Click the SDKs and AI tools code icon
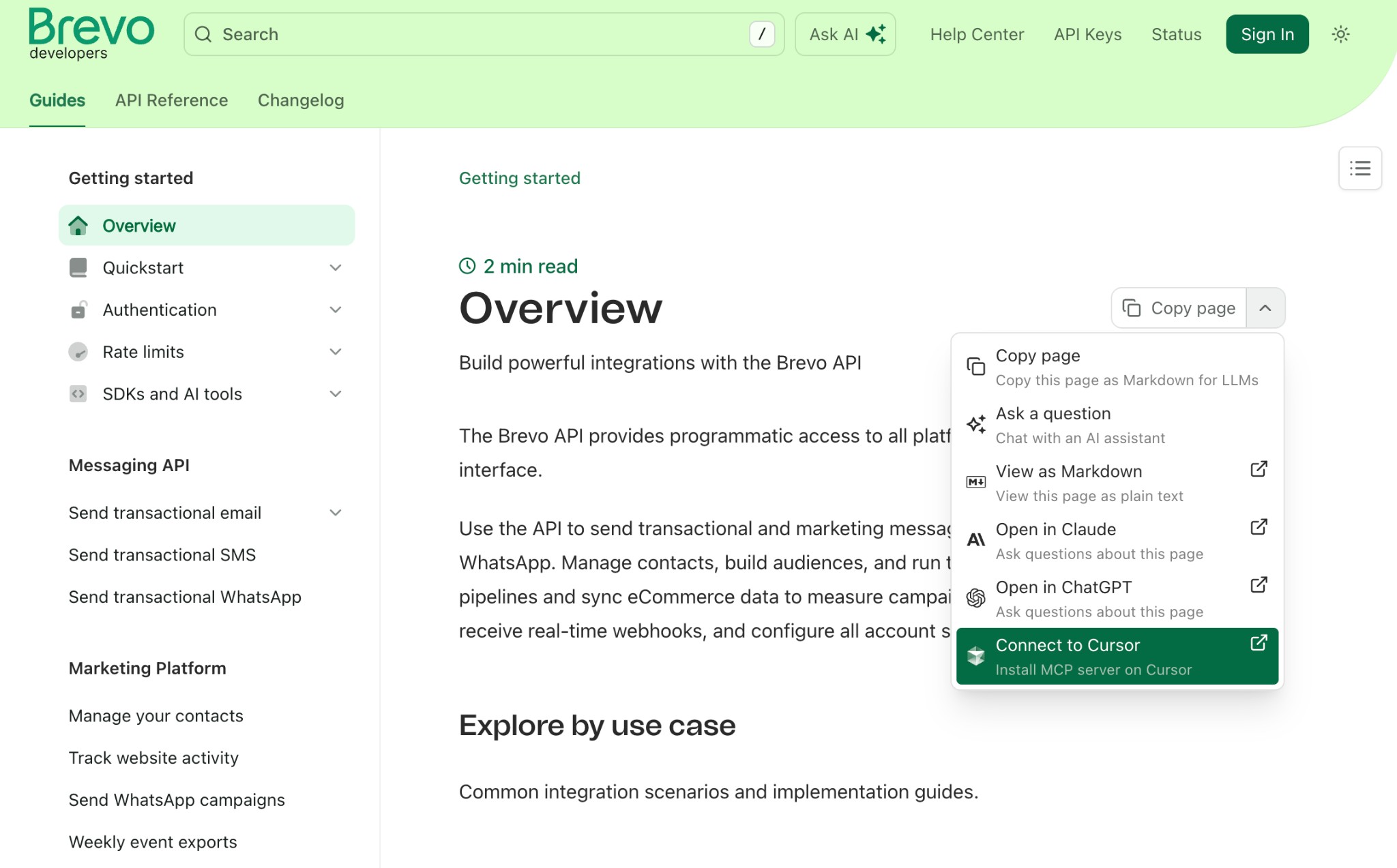The height and width of the screenshot is (868, 1397). (x=78, y=394)
